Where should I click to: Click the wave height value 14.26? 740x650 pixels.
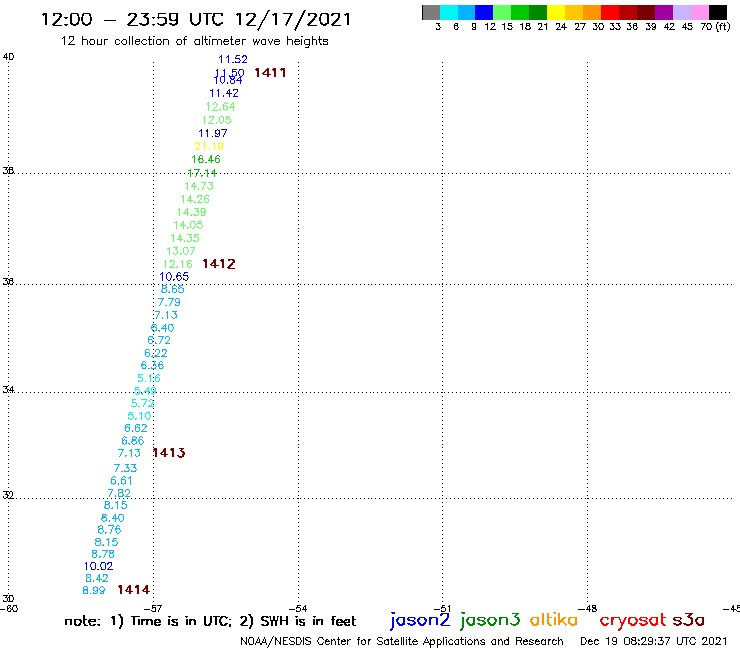(195, 199)
